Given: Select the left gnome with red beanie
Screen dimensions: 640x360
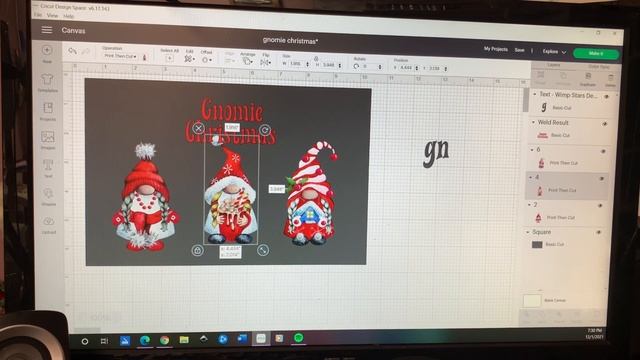Looking at the screenshot, I should pos(145,197).
